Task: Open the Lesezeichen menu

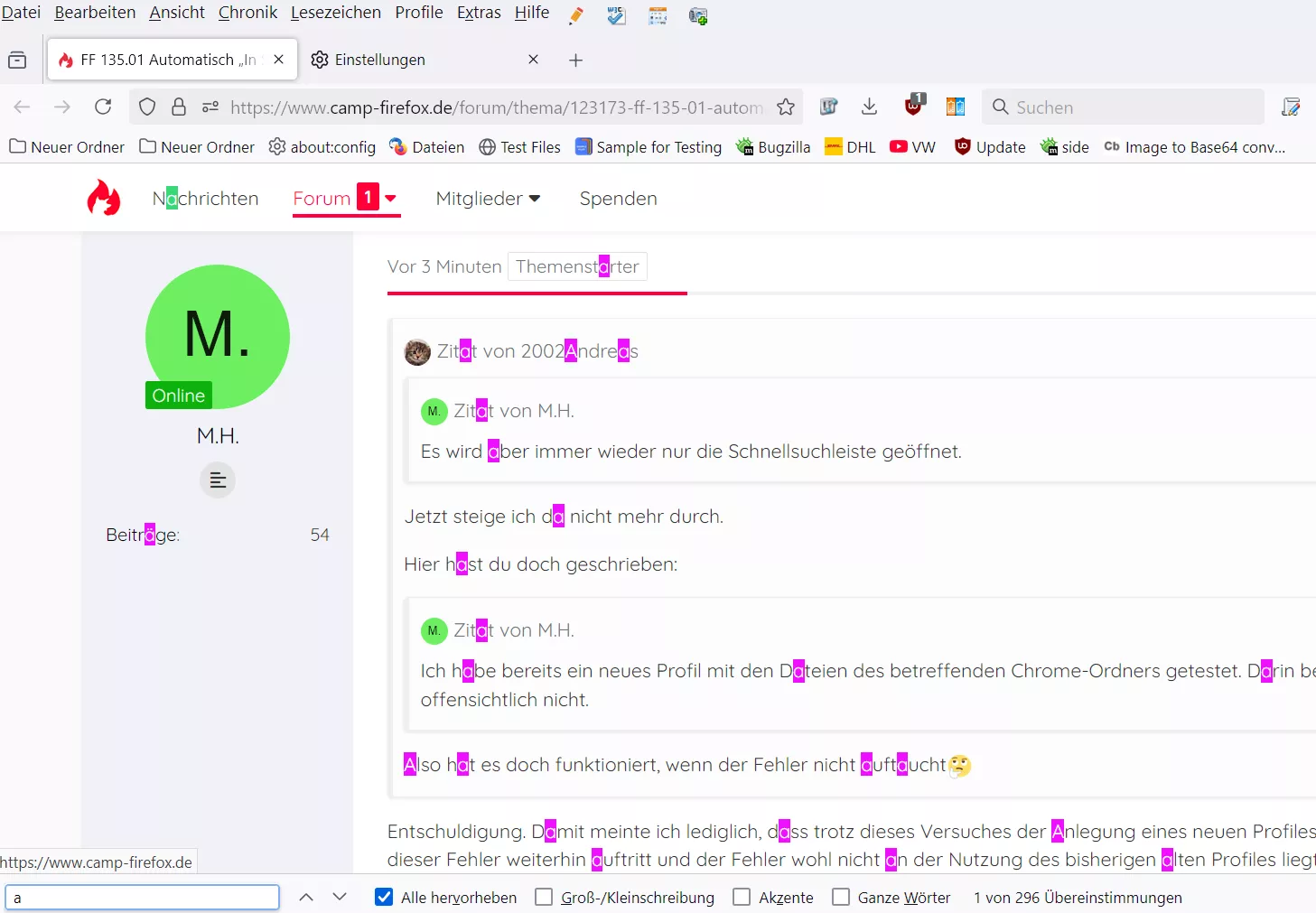Action: coord(336,13)
